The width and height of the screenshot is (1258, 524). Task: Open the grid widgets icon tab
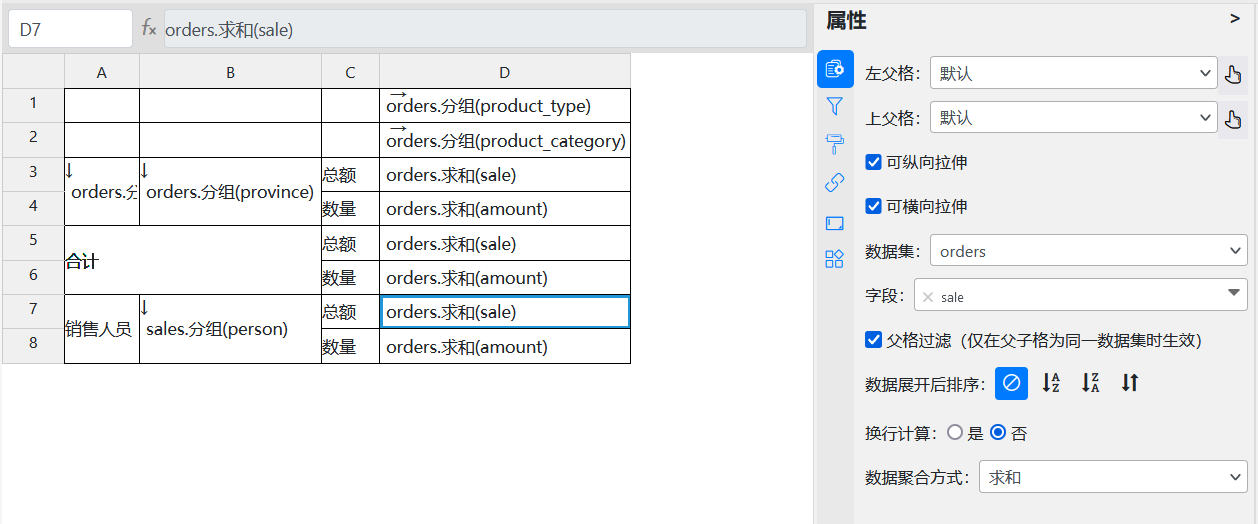(835, 259)
